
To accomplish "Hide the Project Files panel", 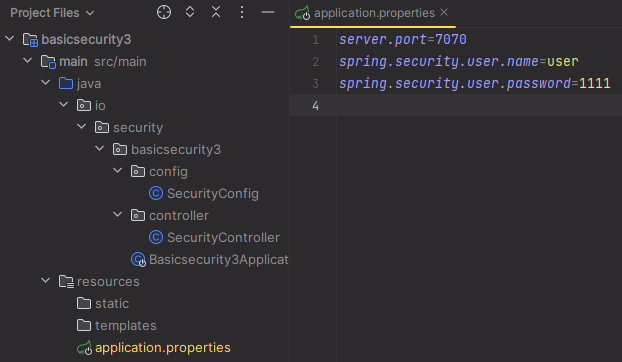I will (x=268, y=12).
